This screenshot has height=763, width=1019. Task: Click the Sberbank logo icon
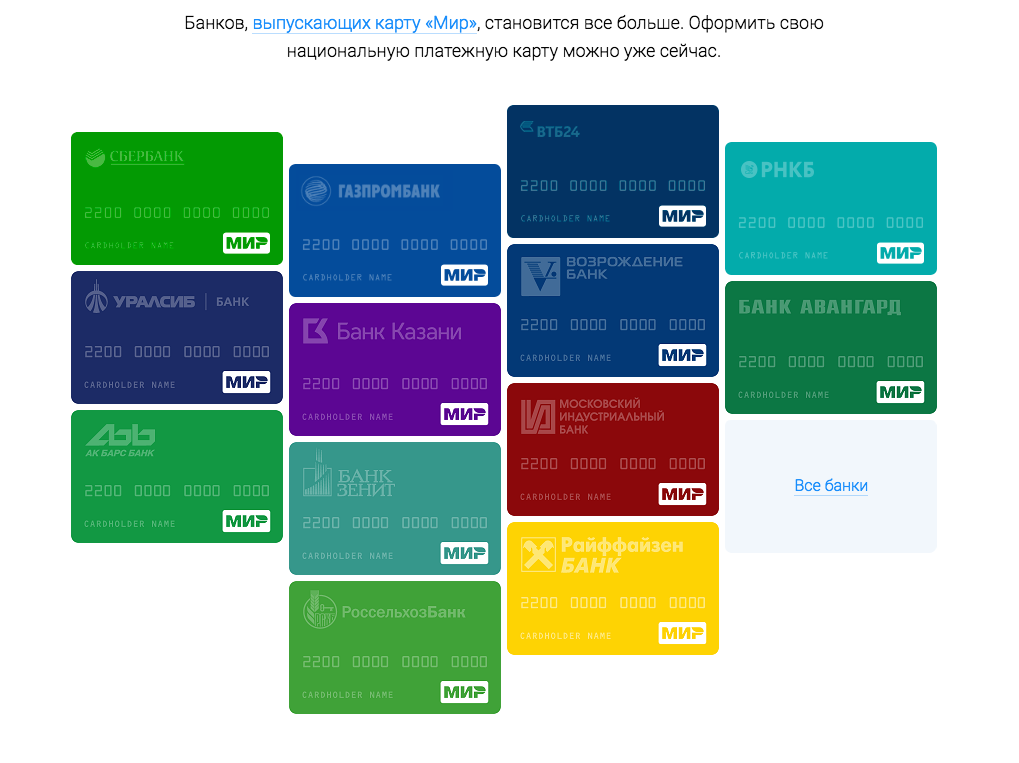tap(95, 157)
